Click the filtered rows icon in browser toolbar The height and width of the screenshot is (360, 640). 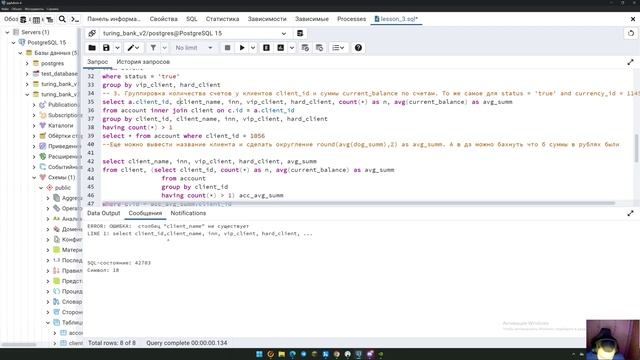(49, 19)
